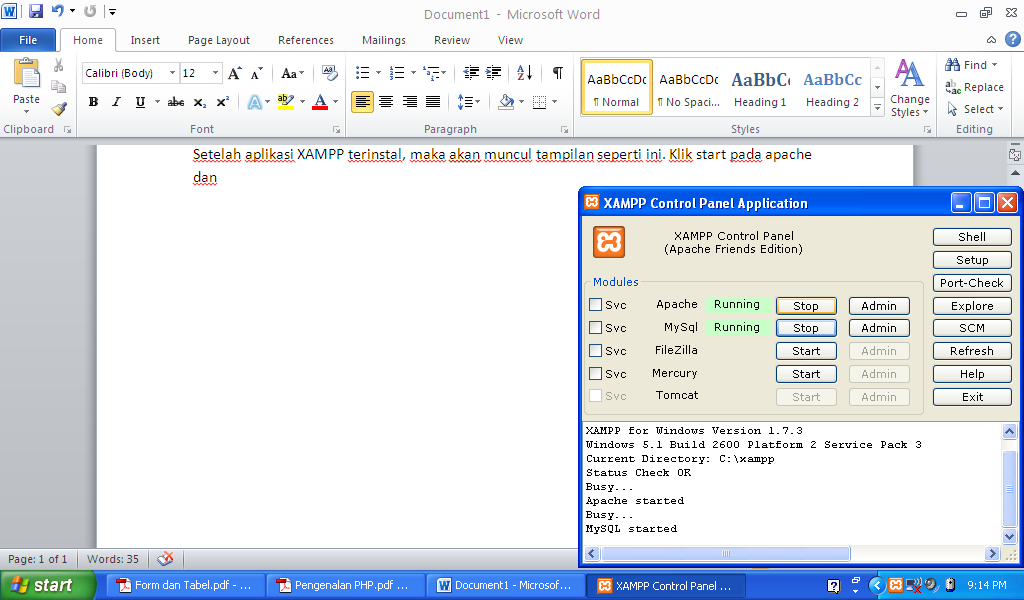The width and height of the screenshot is (1024, 600).
Task: Minimize the ribbon with the caret icon
Action: tap(991, 40)
